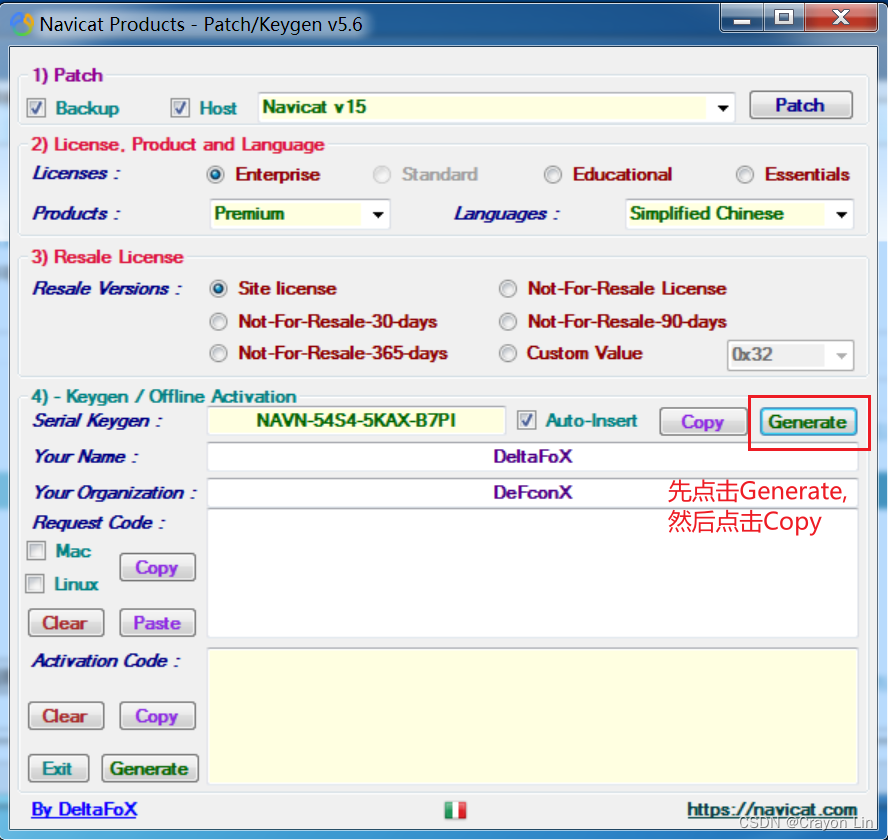Select the Custom Value radio button
The width and height of the screenshot is (888, 840).
(508, 353)
